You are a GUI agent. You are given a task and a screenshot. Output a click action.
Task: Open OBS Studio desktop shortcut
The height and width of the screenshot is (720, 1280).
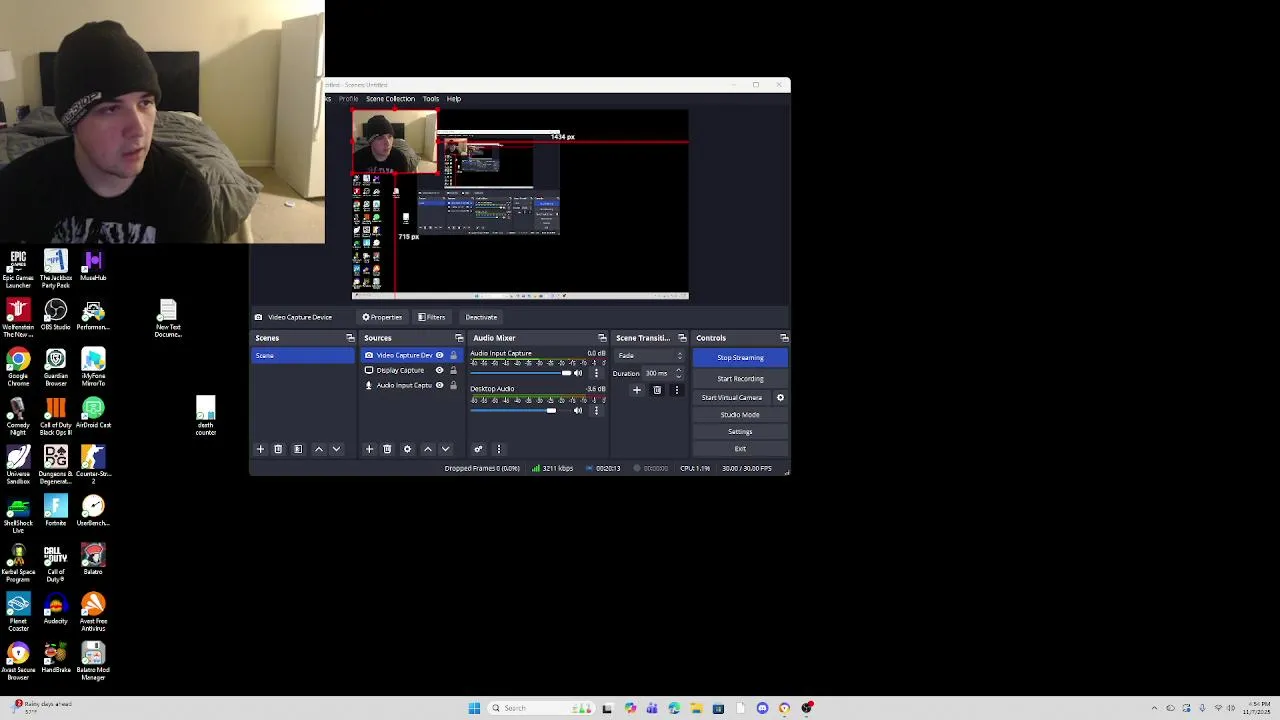pyautogui.click(x=56, y=315)
